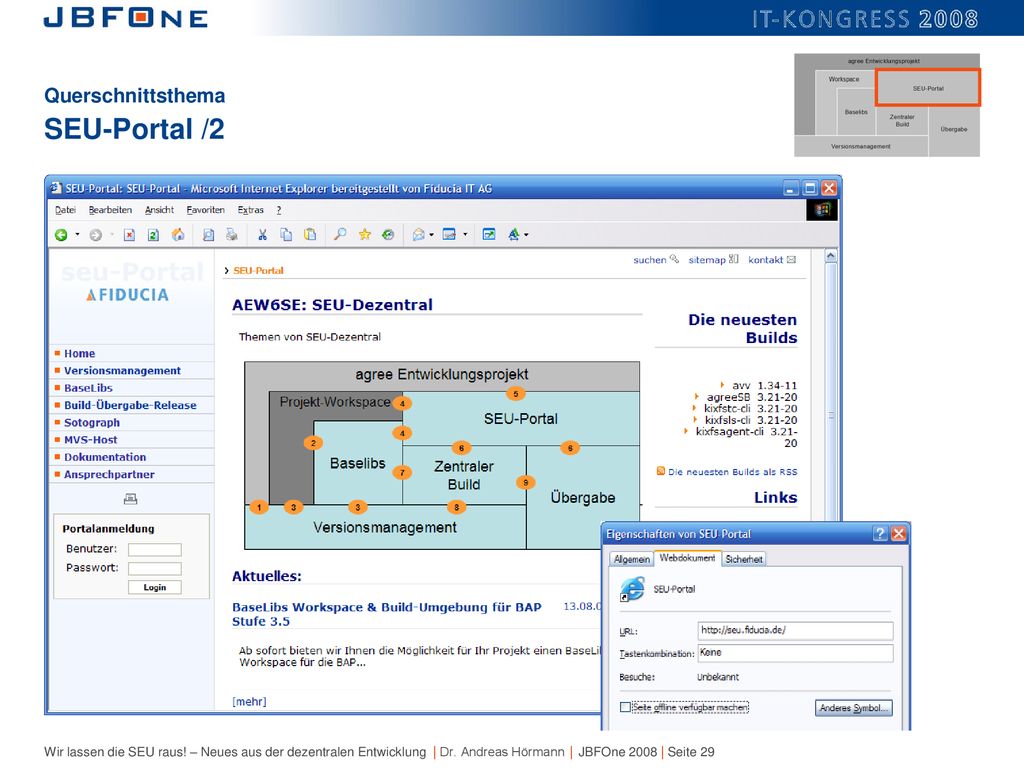Click the Login button
The height and width of the screenshot is (768, 1024).
pos(155,587)
